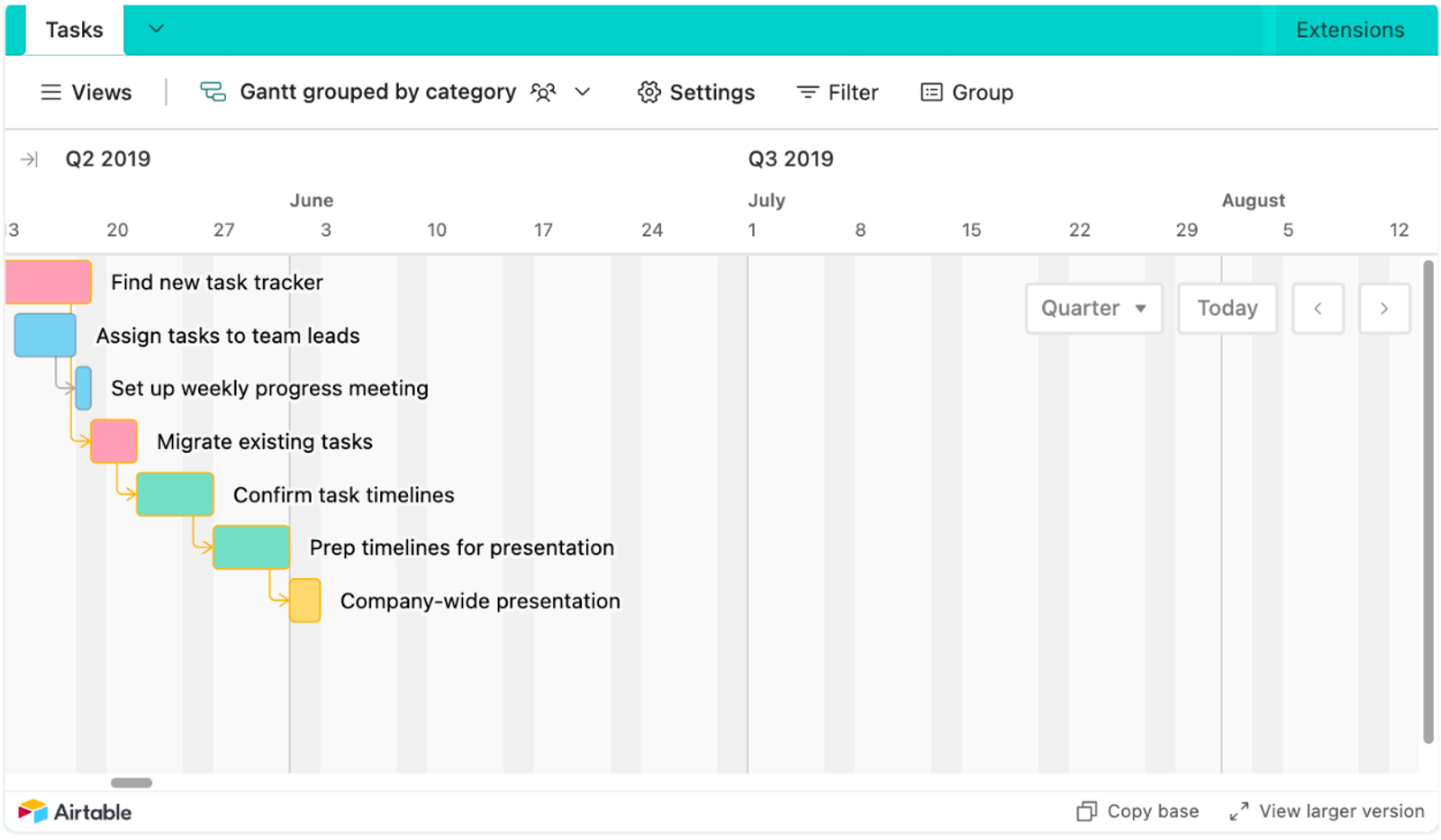Click the Views hamburger icon
This screenshot has height=840, width=1441.
coord(51,92)
